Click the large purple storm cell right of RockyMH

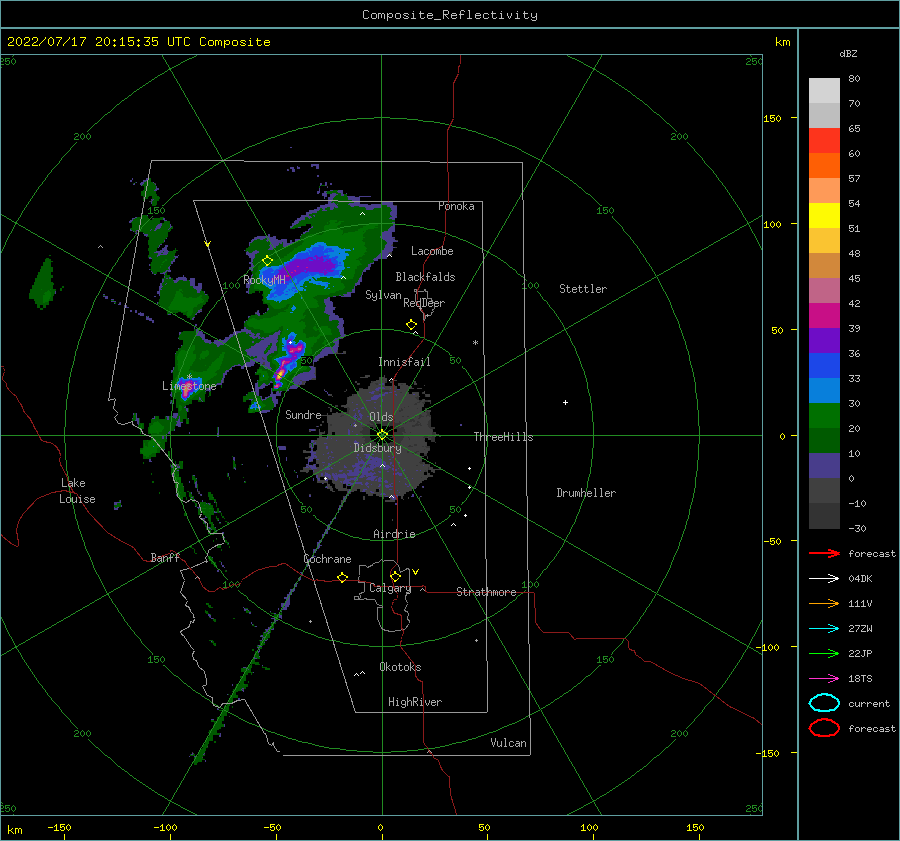pyautogui.click(x=313, y=266)
